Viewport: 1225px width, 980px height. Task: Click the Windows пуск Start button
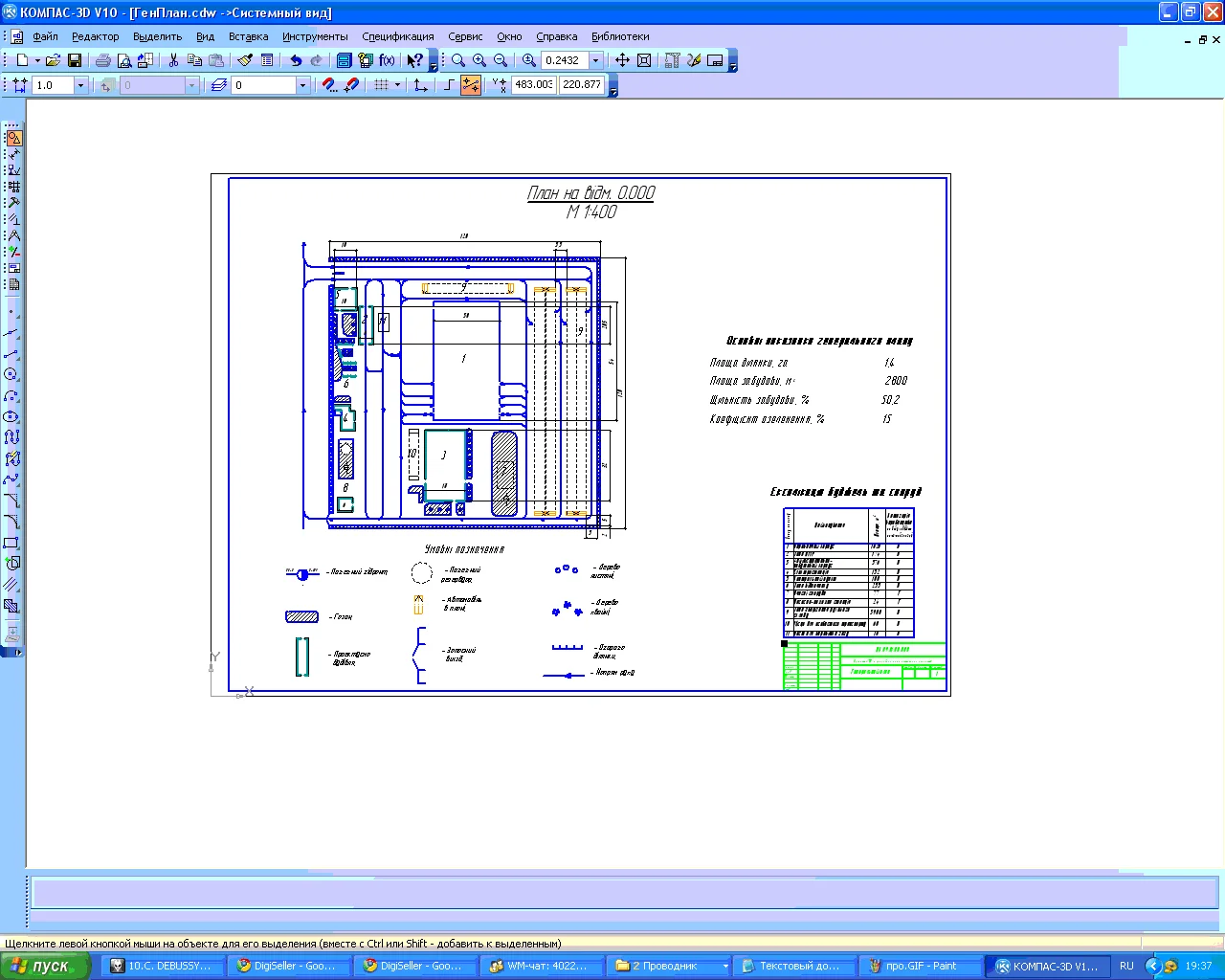45,966
